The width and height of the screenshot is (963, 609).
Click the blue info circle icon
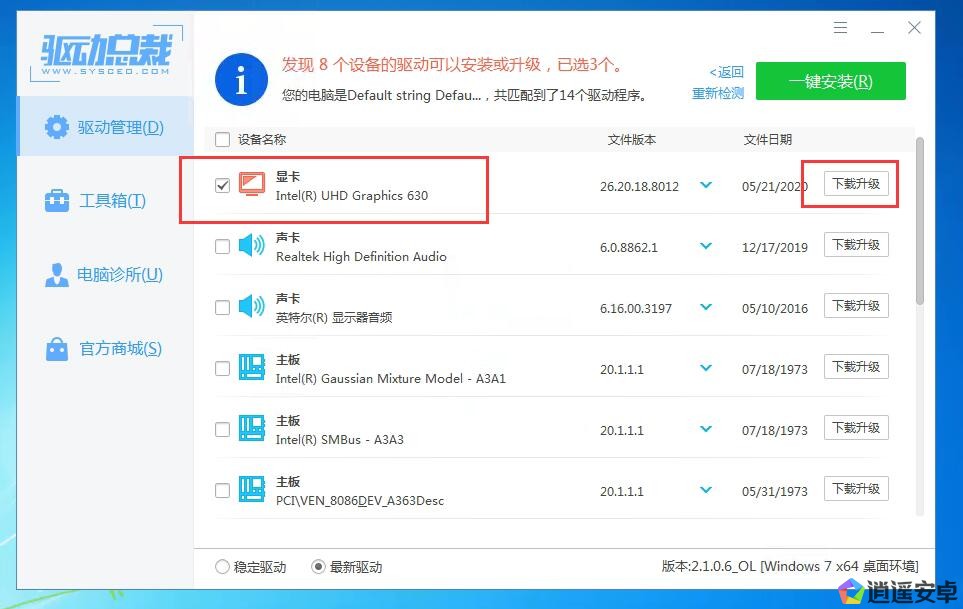(x=241, y=80)
